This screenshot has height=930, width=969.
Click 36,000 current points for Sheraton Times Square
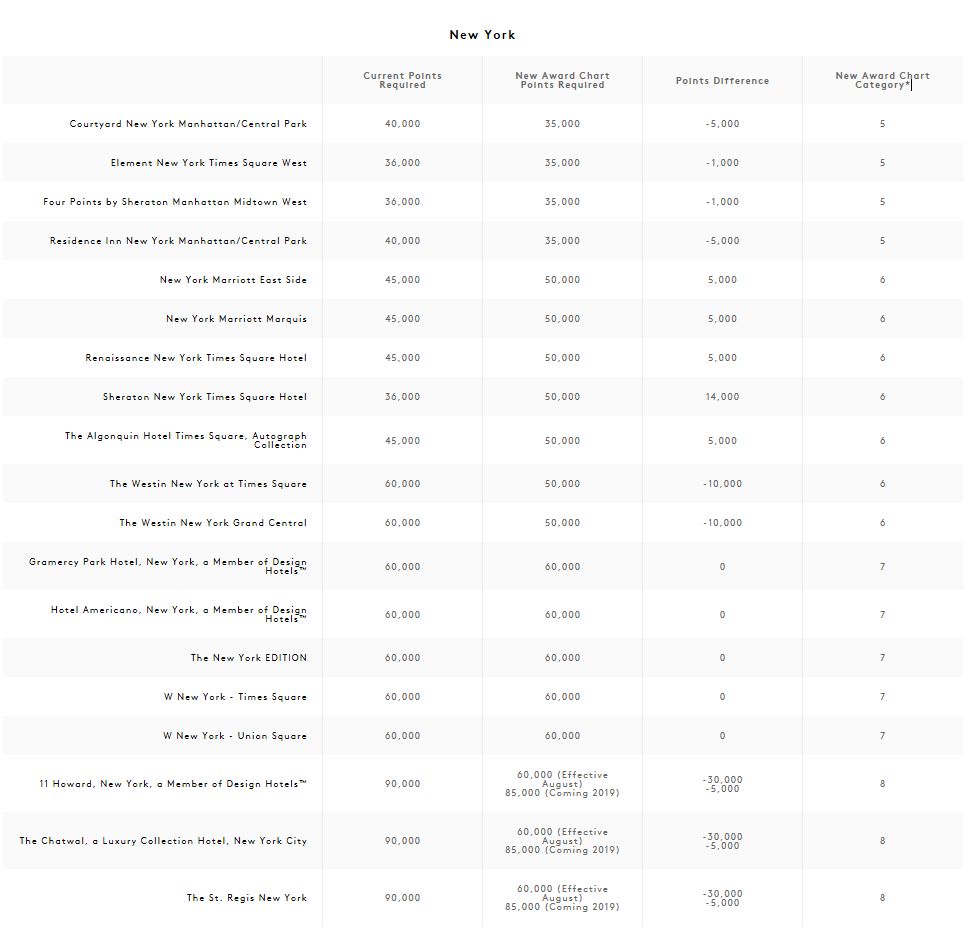pos(402,397)
